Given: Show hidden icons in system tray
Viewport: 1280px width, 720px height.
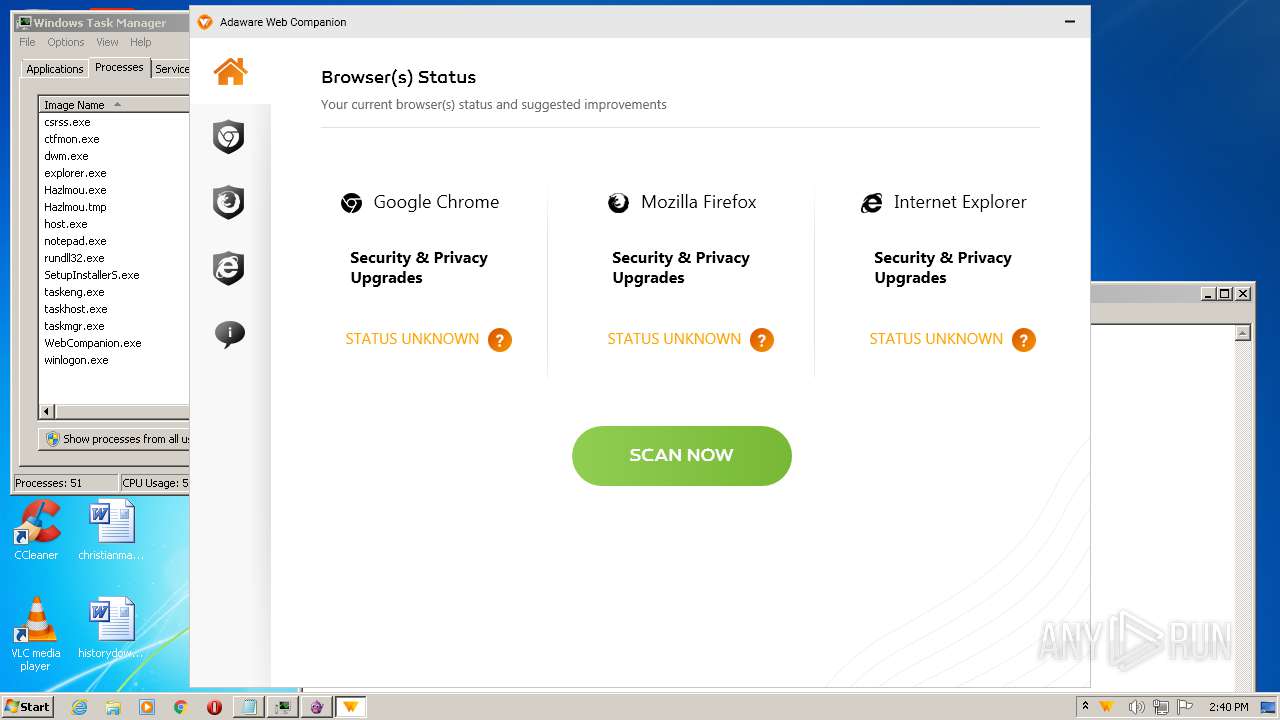Looking at the screenshot, I should (x=1085, y=706).
